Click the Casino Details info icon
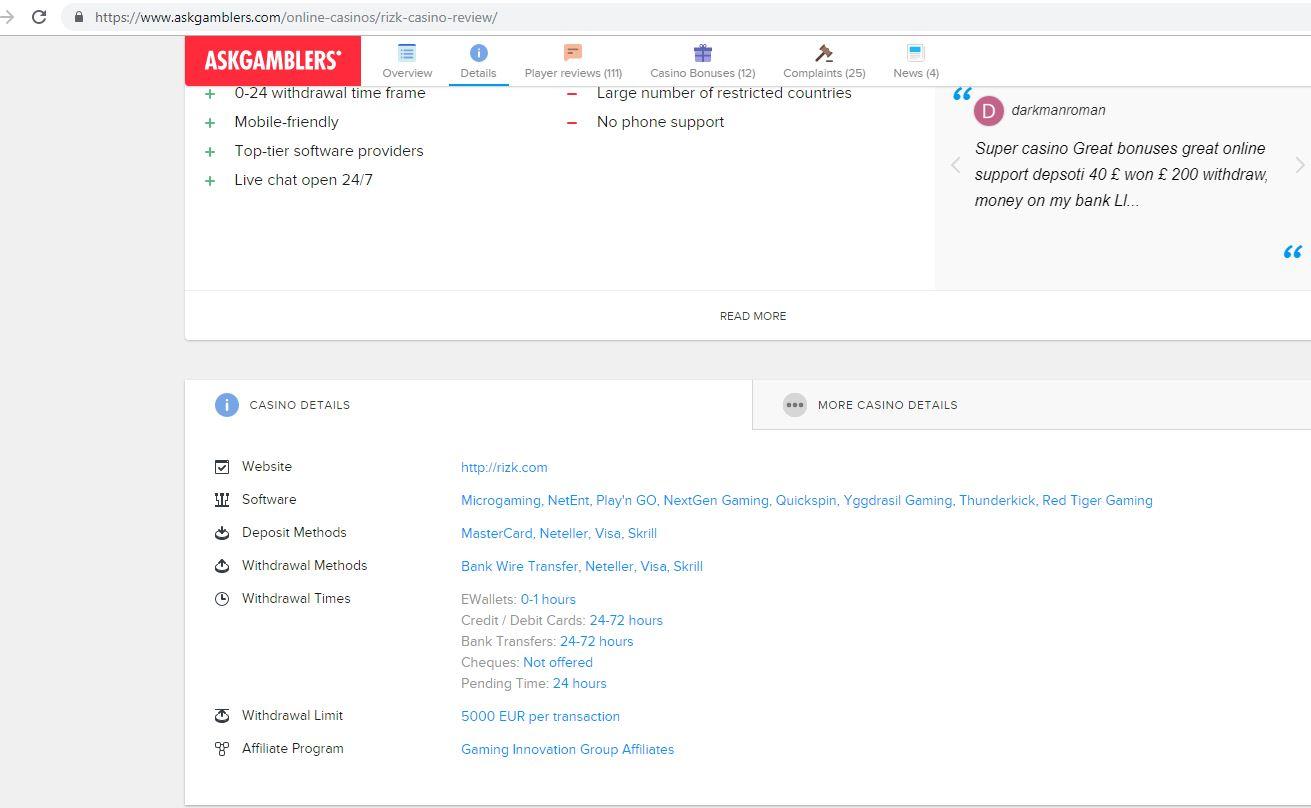 pyautogui.click(x=227, y=405)
